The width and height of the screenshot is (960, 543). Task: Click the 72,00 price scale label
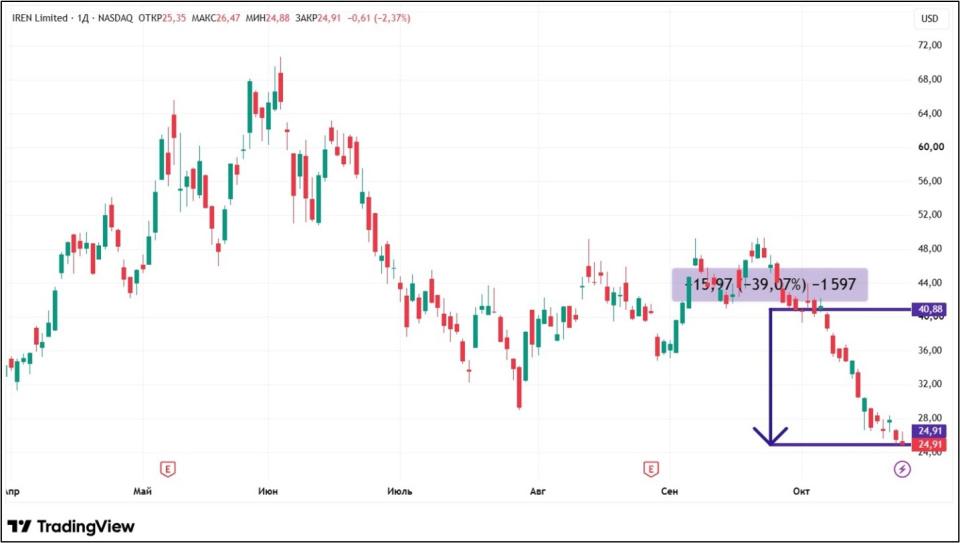point(929,46)
